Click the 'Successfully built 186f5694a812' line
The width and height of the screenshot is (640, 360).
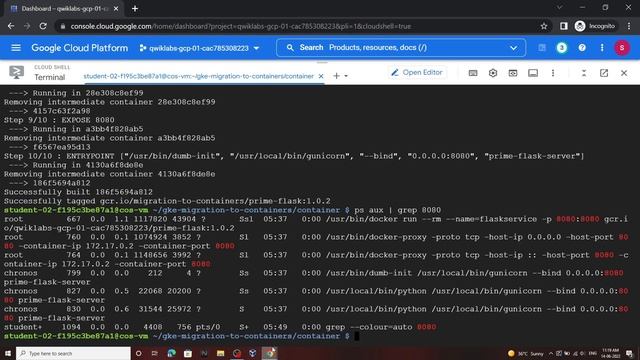point(78,192)
